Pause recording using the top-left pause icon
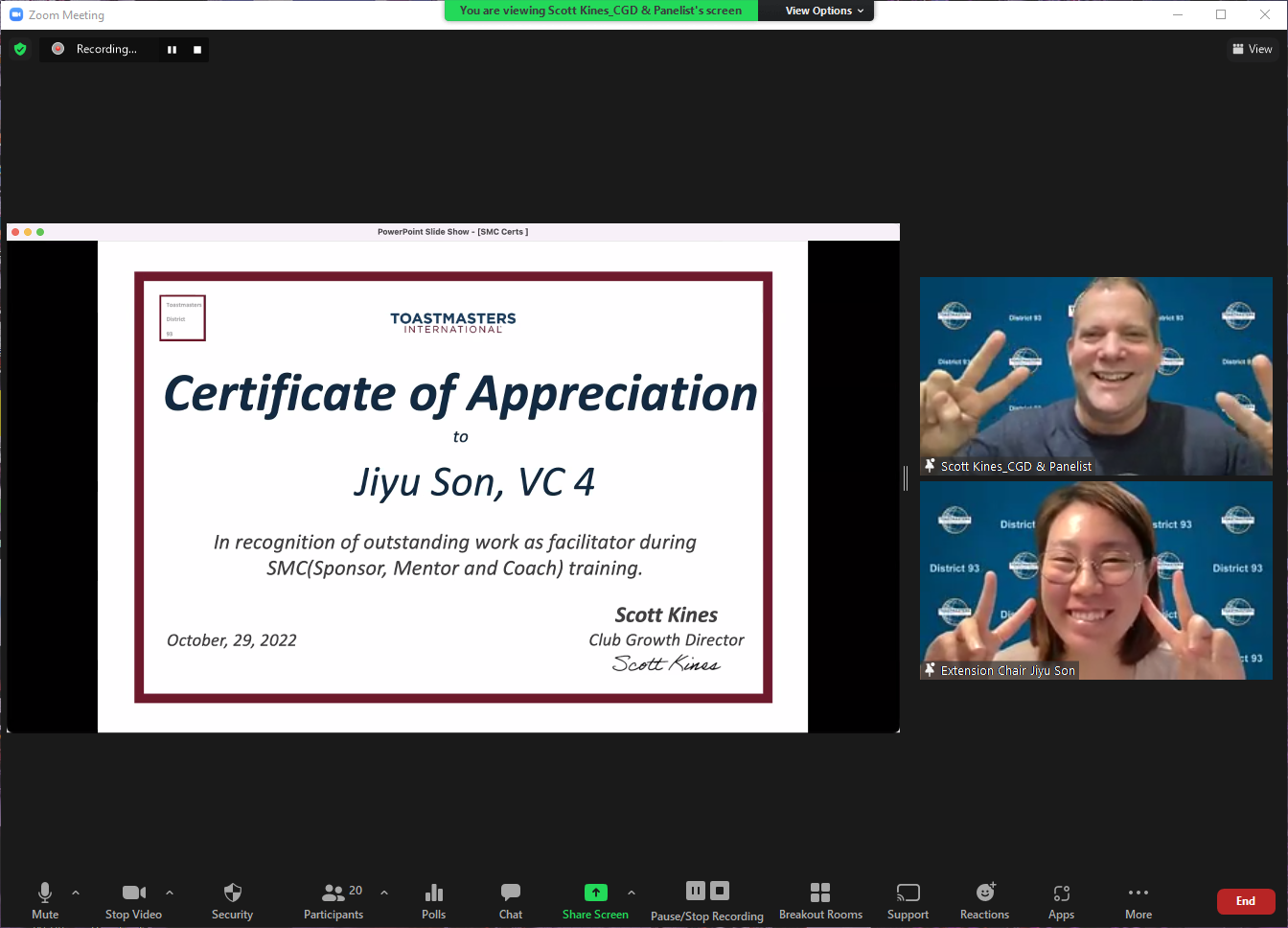 tap(172, 50)
